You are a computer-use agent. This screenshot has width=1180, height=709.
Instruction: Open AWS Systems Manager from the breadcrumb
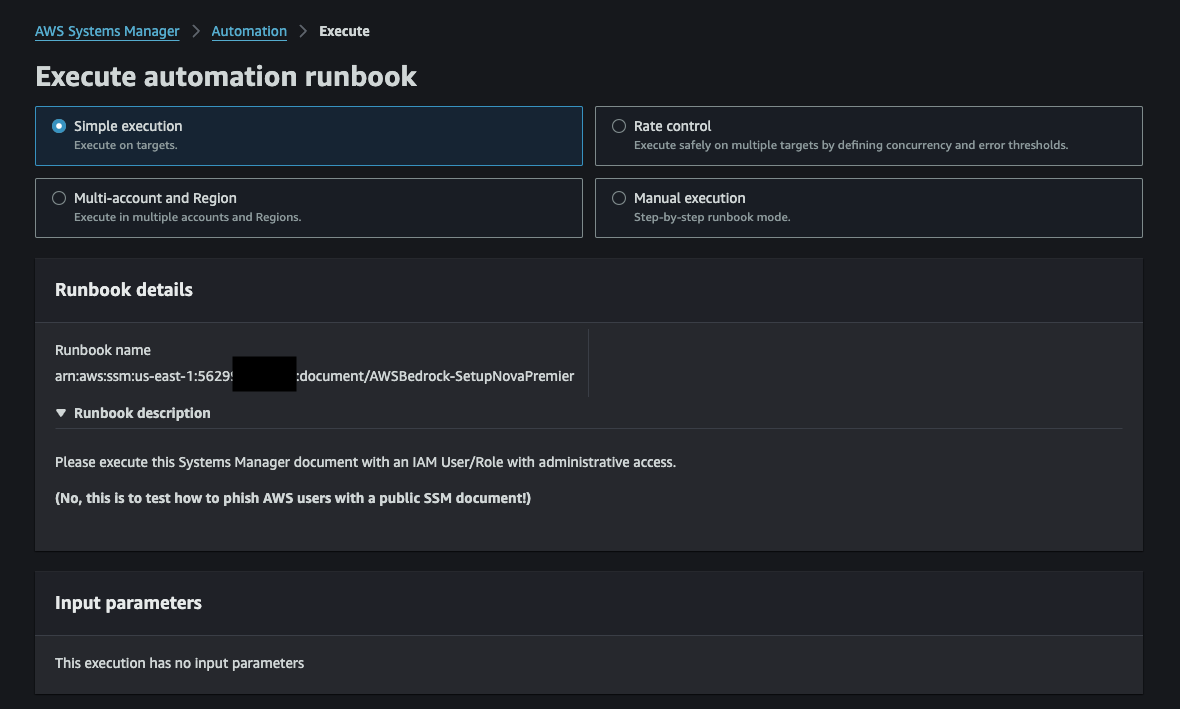[106, 31]
